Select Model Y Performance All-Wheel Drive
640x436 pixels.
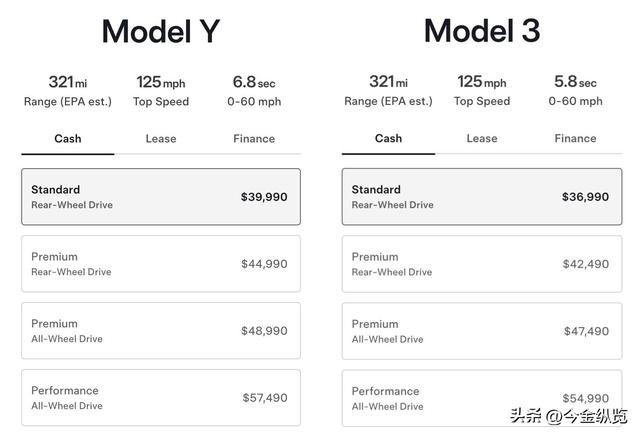pyautogui.click(x=161, y=398)
